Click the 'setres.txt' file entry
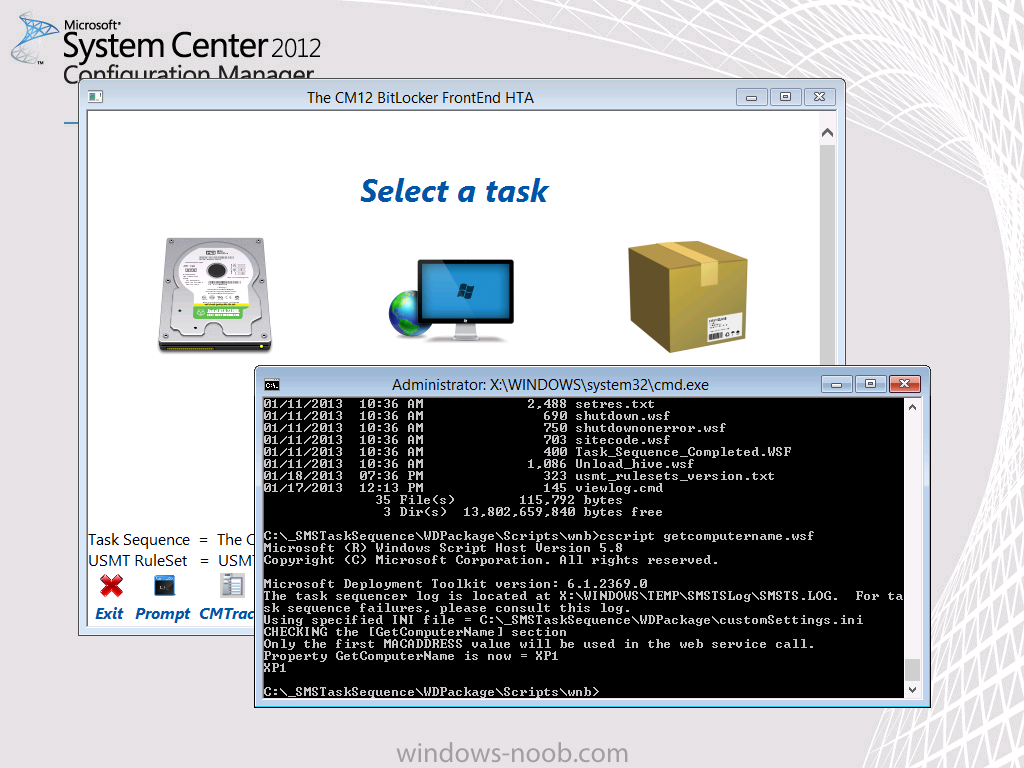This screenshot has height=768, width=1024. point(615,404)
